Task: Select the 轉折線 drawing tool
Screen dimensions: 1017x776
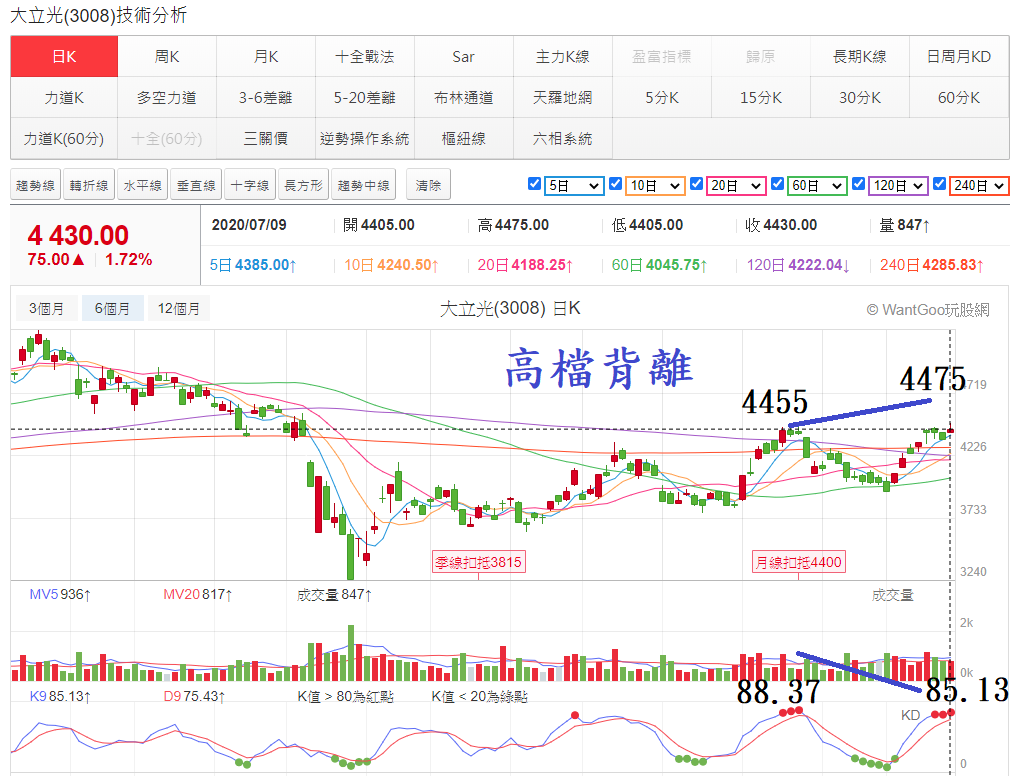Action: tap(90, 186)
